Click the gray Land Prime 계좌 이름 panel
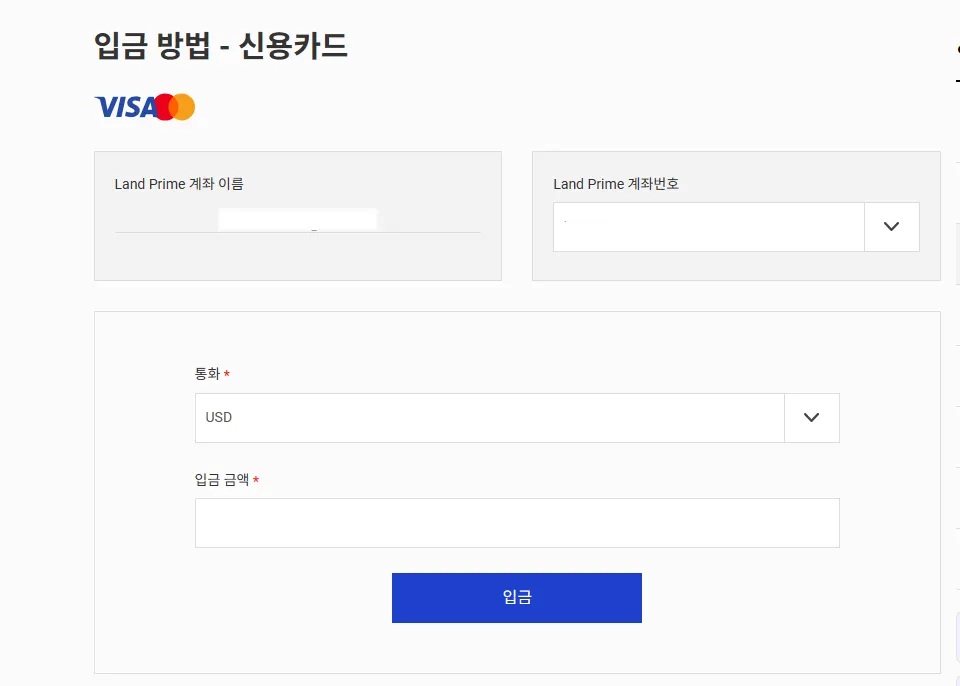Viewport: 960px width, 686px height. tap(297, 260)
